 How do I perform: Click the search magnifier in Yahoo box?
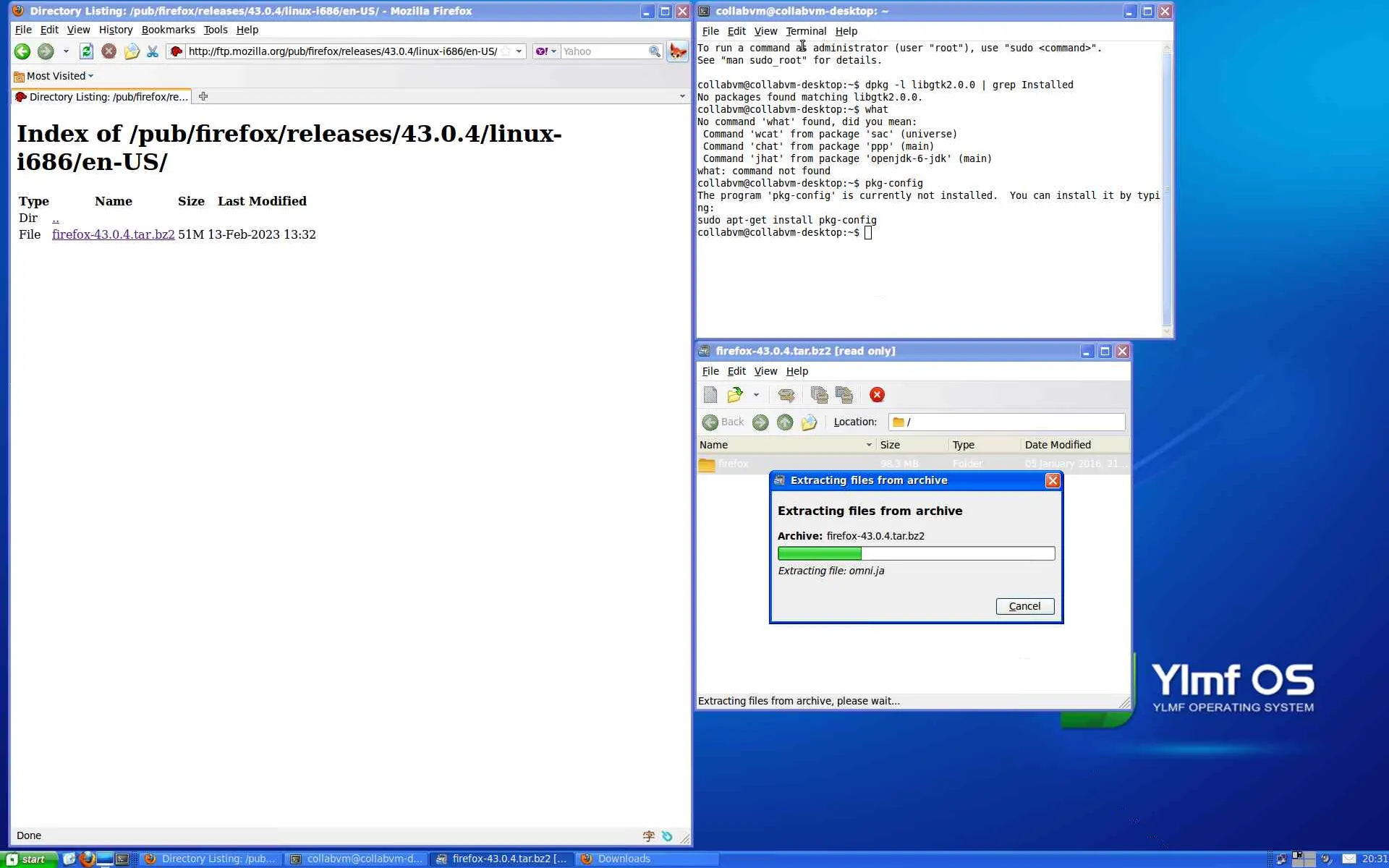tap(654, 51)
